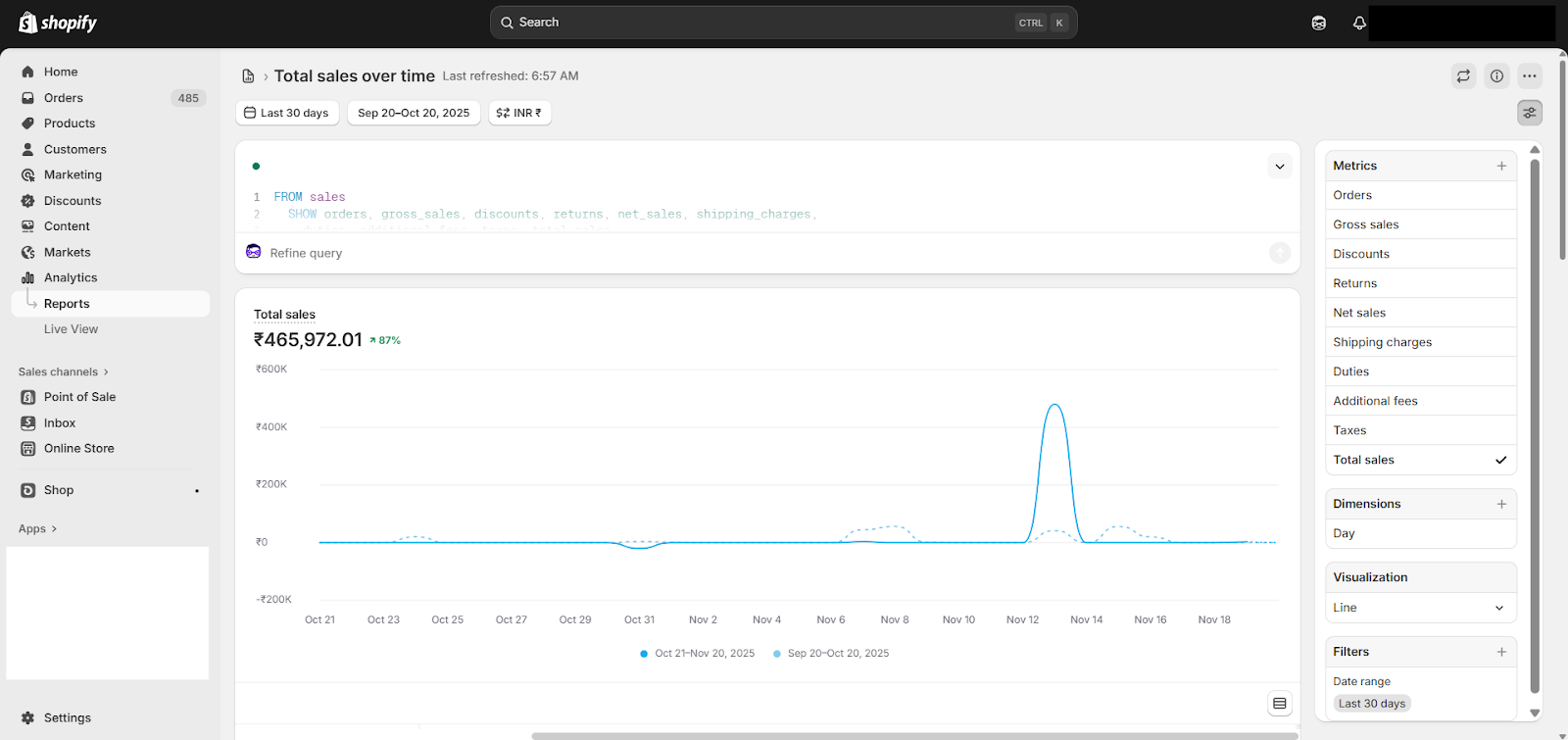The height and width of the screenshot is (740, 1568).
Task: Add a dimension with the plus icon
Action: coord(1501,504)
